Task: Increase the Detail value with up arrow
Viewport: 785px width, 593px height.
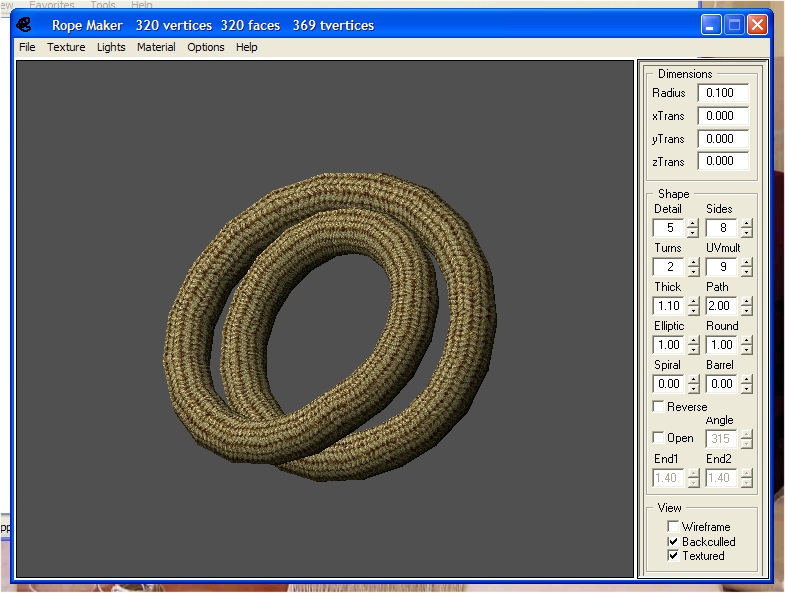Action: 693,224
